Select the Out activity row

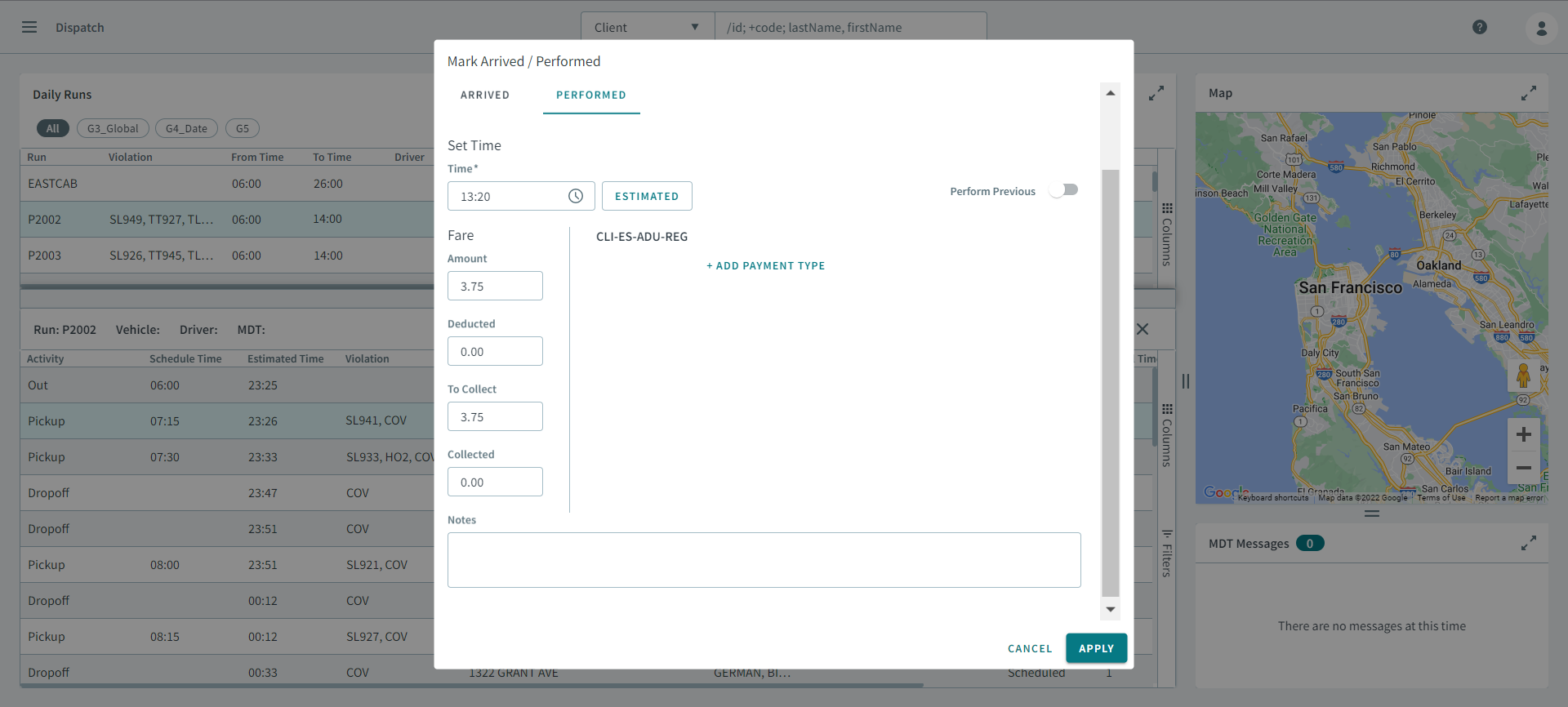[227, 385]
